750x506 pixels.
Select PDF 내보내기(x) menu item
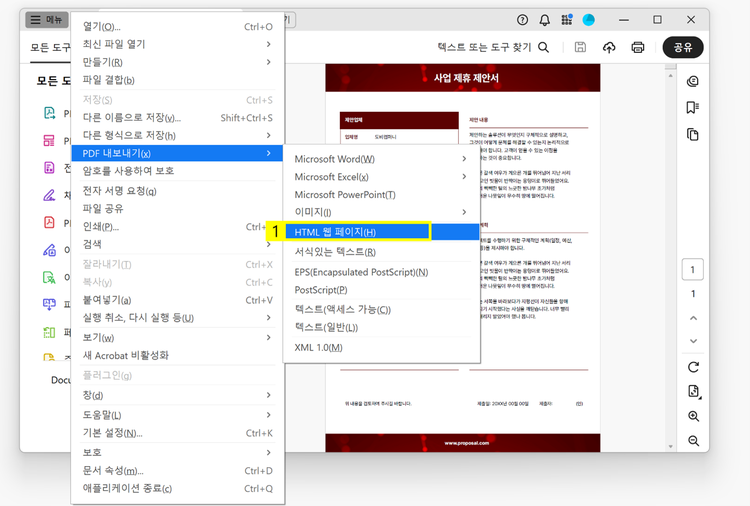point(177,153)
